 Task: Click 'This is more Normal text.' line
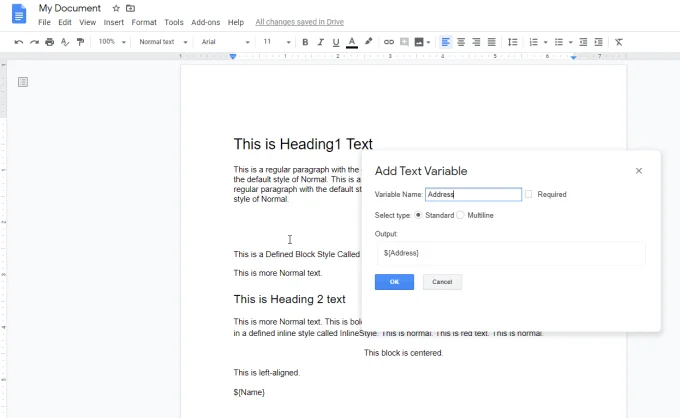278,273
